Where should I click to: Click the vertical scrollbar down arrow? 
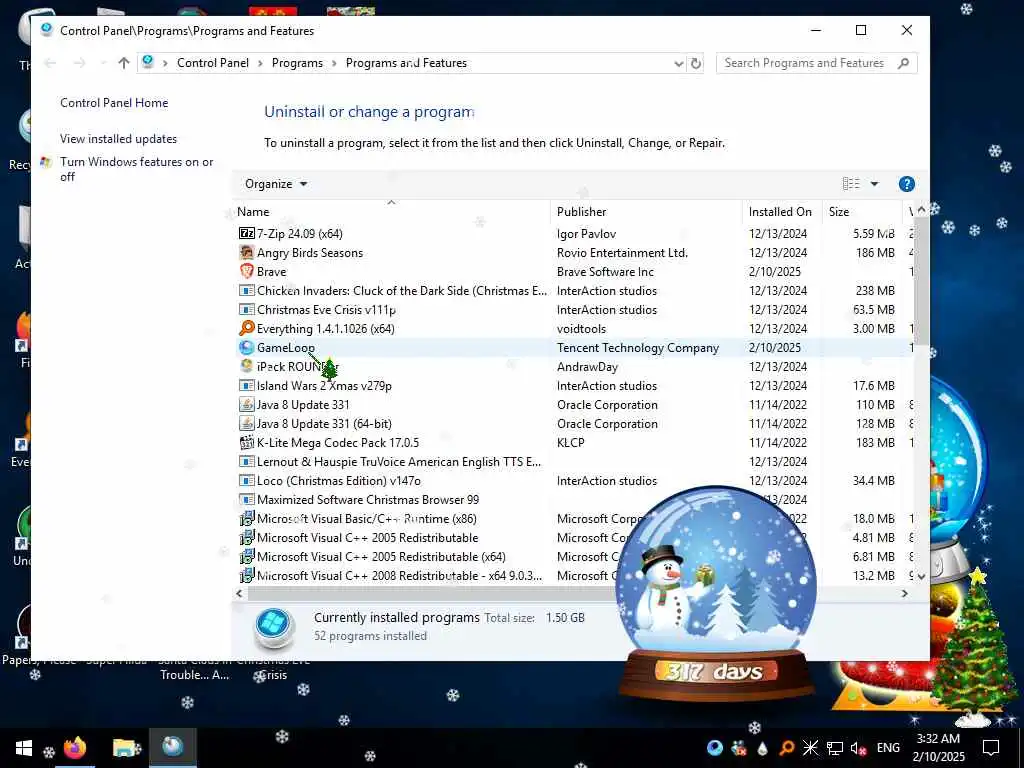[x=921, y=577]
